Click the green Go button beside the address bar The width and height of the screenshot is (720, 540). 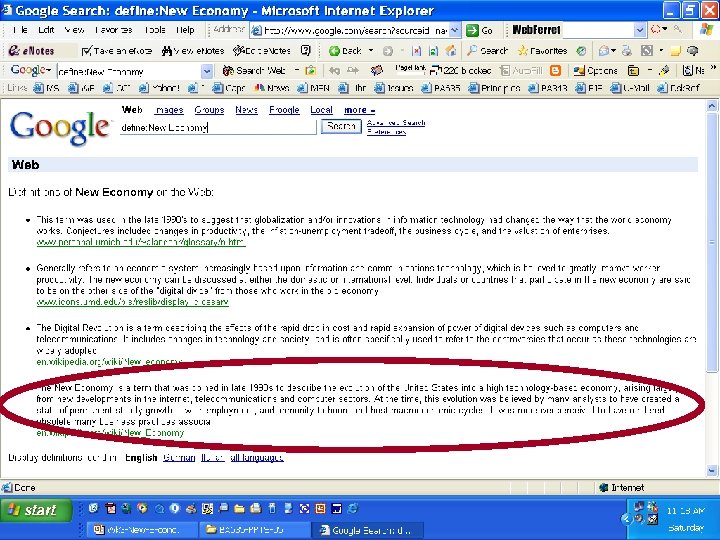tap(479, 31)
